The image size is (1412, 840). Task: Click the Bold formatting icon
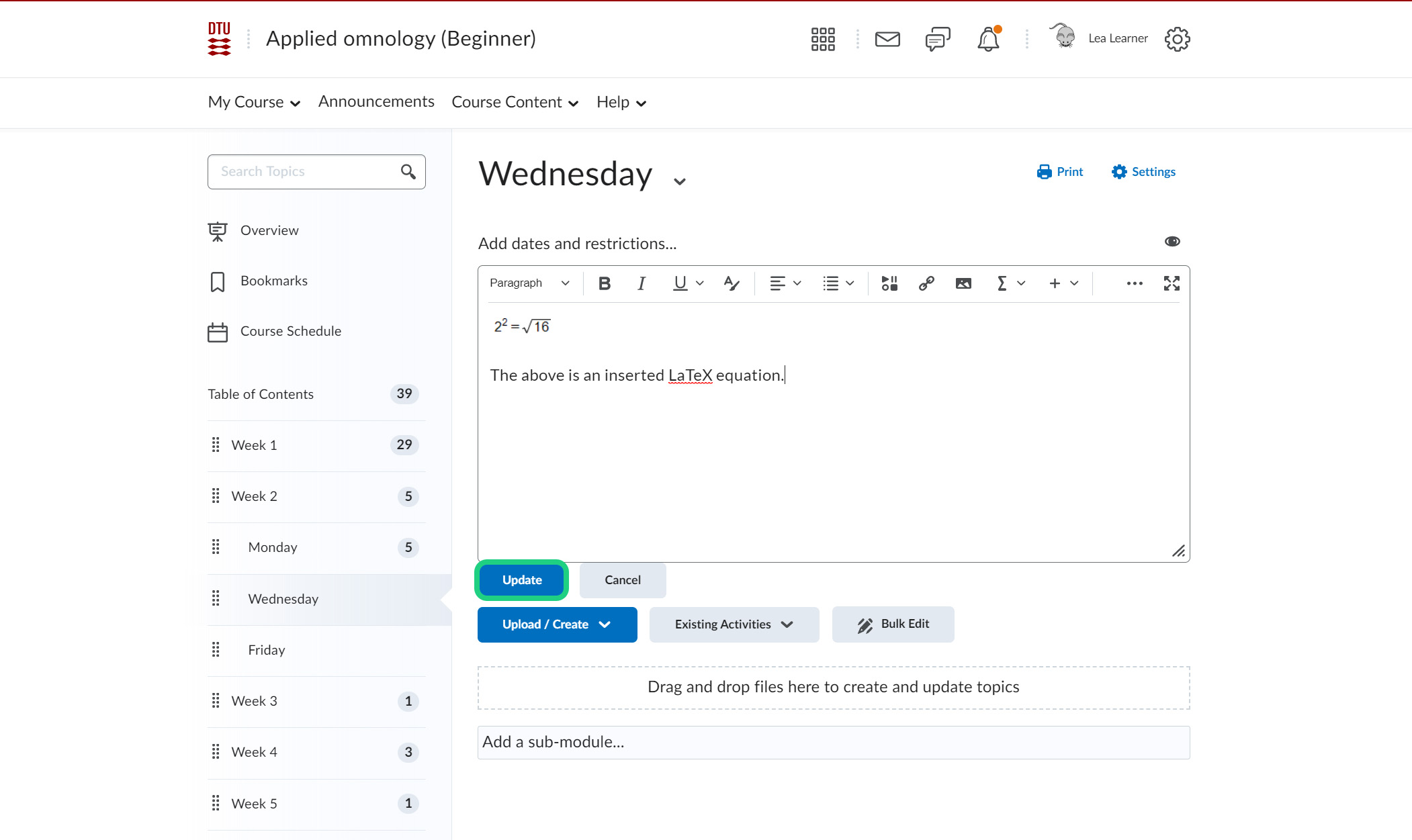pyautogui.click(x=605, y=283)
